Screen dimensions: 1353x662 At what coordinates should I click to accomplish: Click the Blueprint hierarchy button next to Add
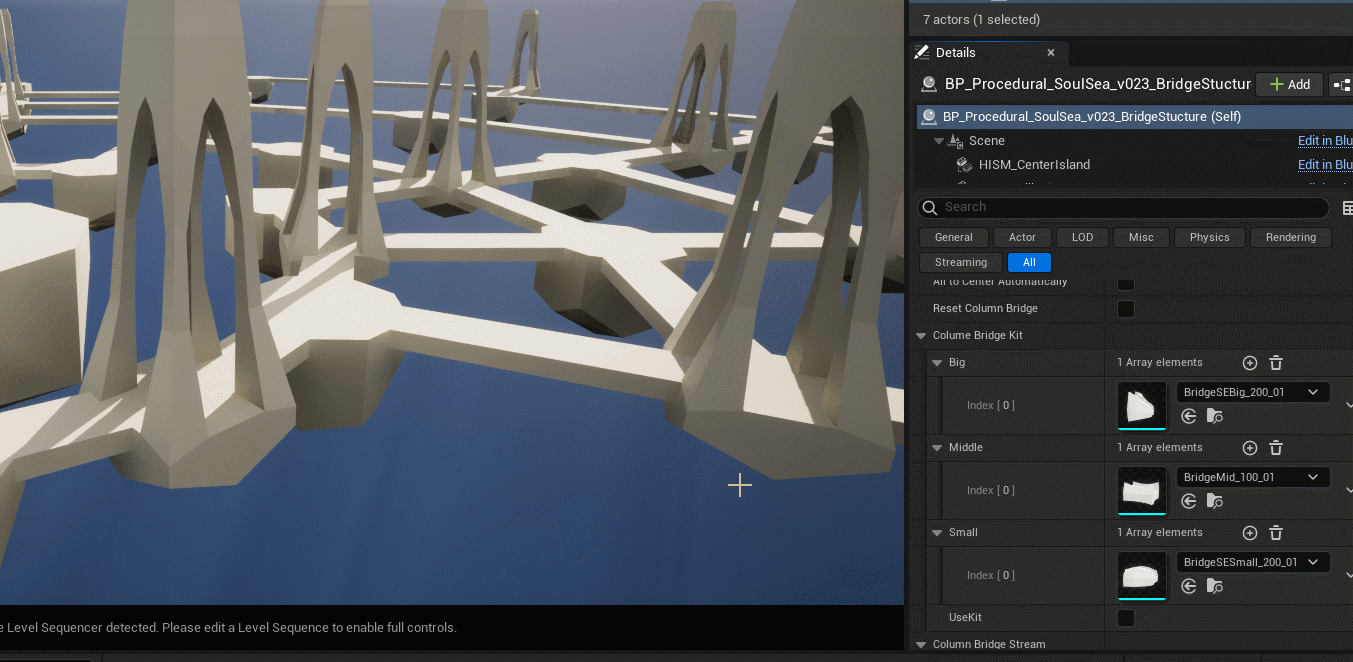coord(1341,85)
